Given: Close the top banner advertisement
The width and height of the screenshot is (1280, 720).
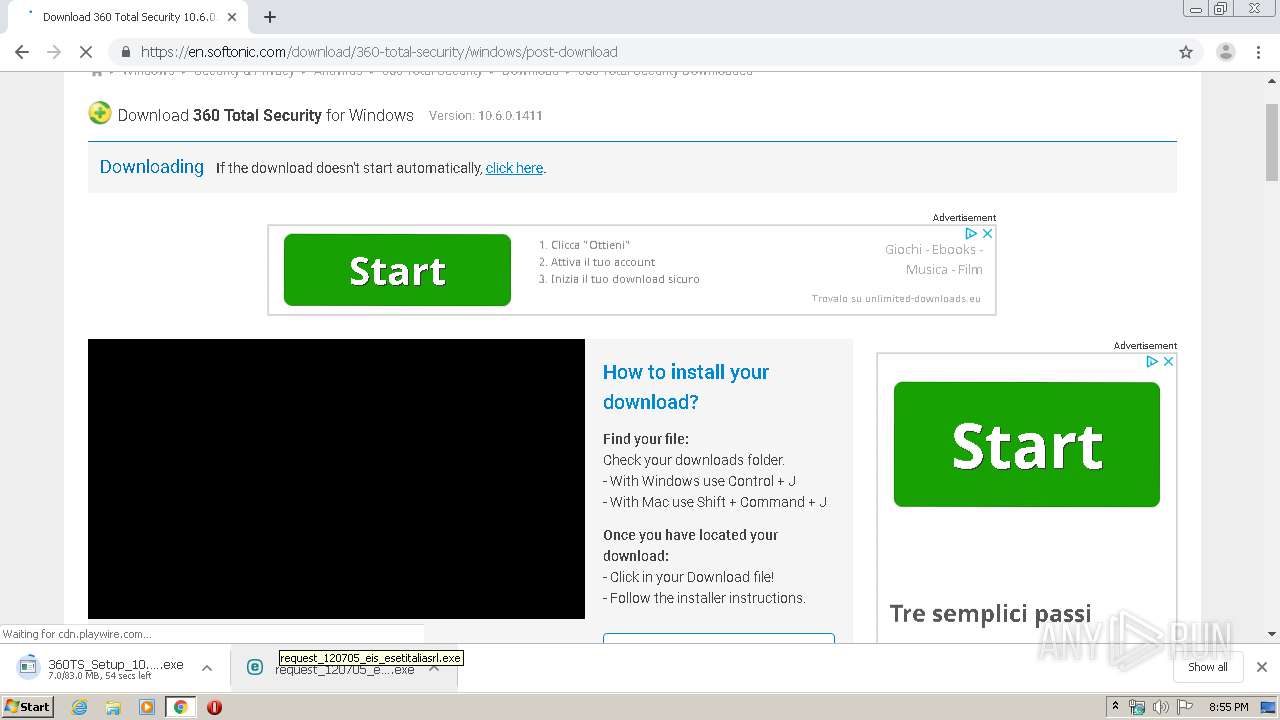Looking at the screenshot, I should click(987, 233).
